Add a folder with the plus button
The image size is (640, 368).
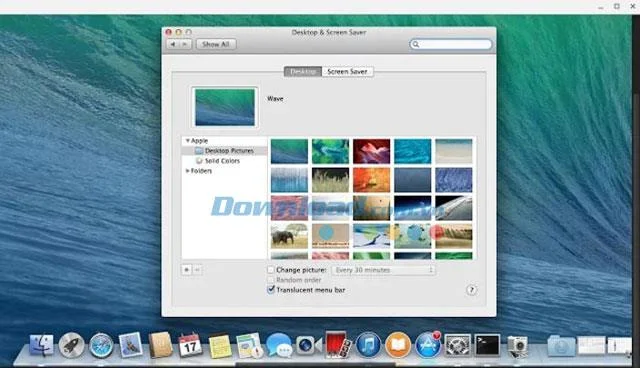click(x=187, y=270)
